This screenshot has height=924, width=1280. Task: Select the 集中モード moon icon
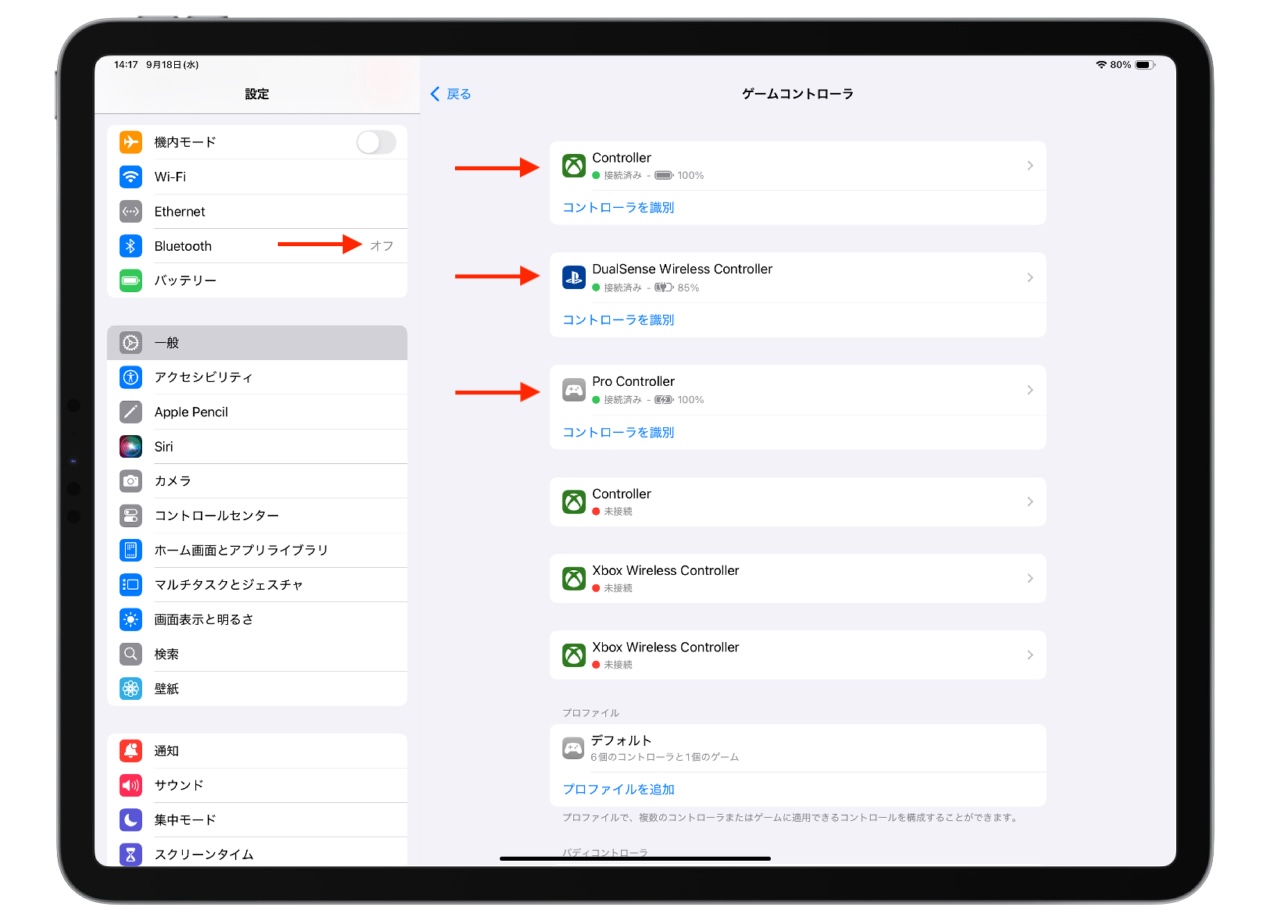131,820
